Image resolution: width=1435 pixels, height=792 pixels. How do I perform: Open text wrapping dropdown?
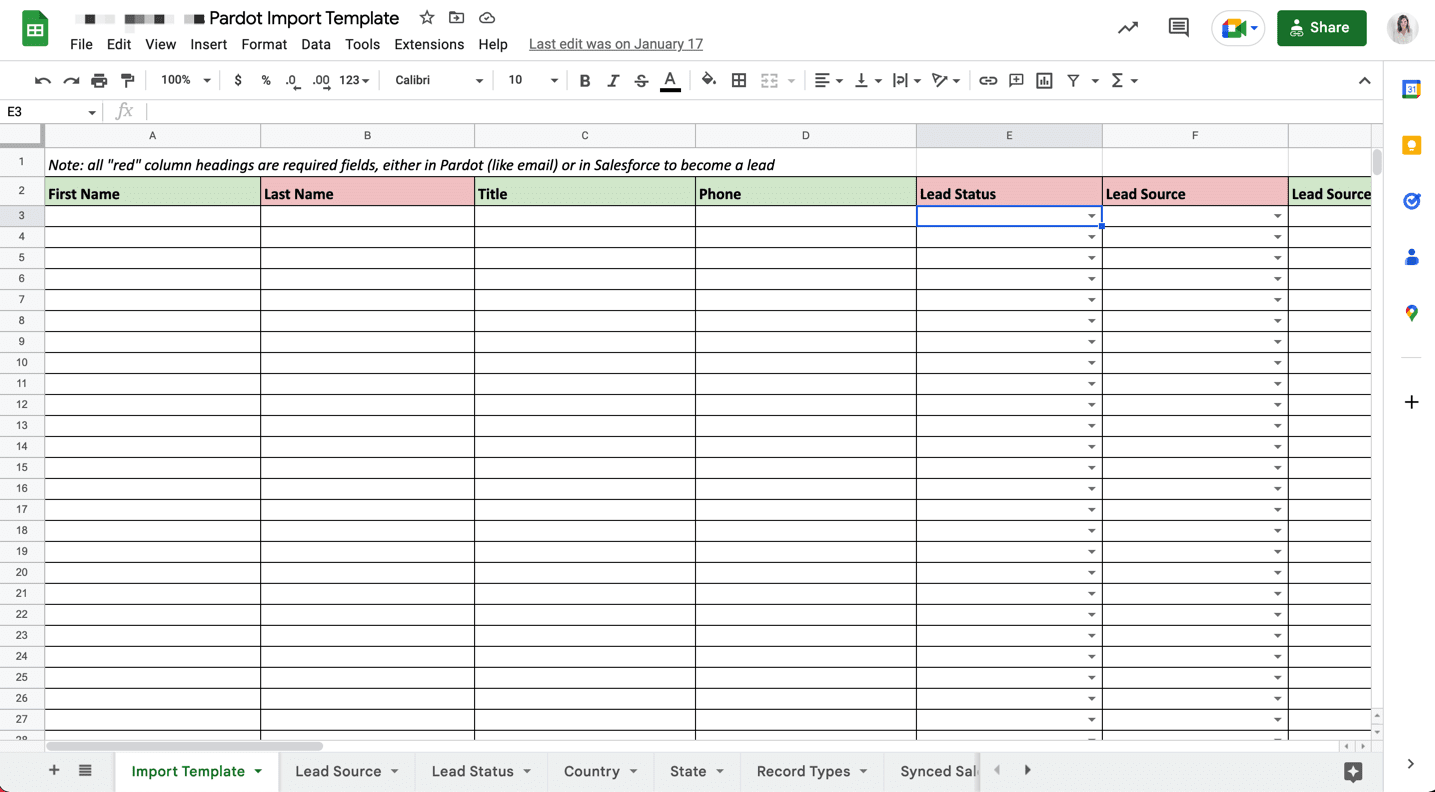pos(906,80)
